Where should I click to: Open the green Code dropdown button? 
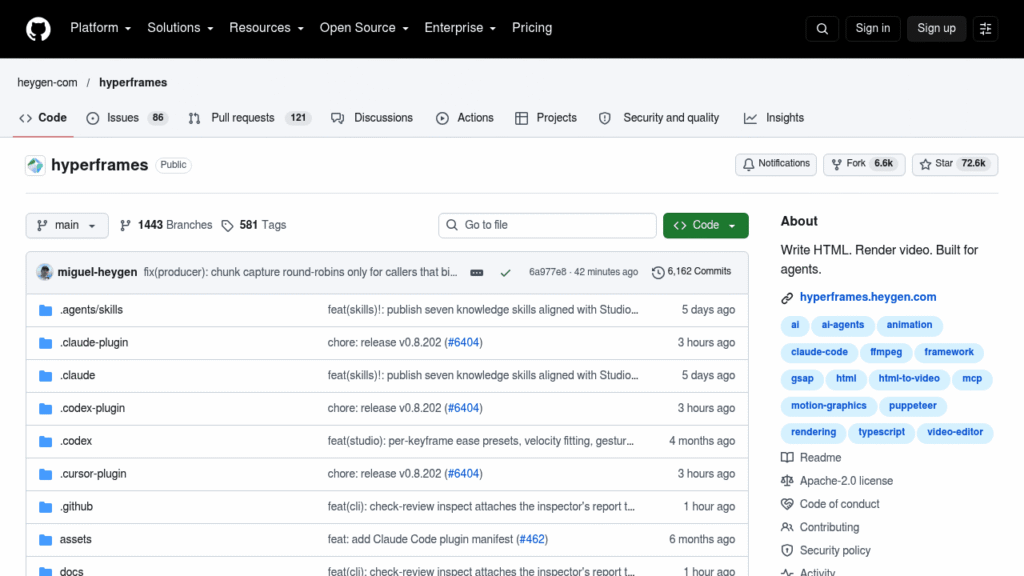(x=705, y=225)
